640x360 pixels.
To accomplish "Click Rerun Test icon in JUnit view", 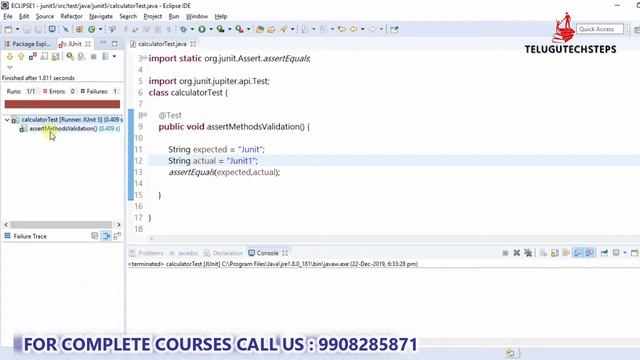I will 70,56.
